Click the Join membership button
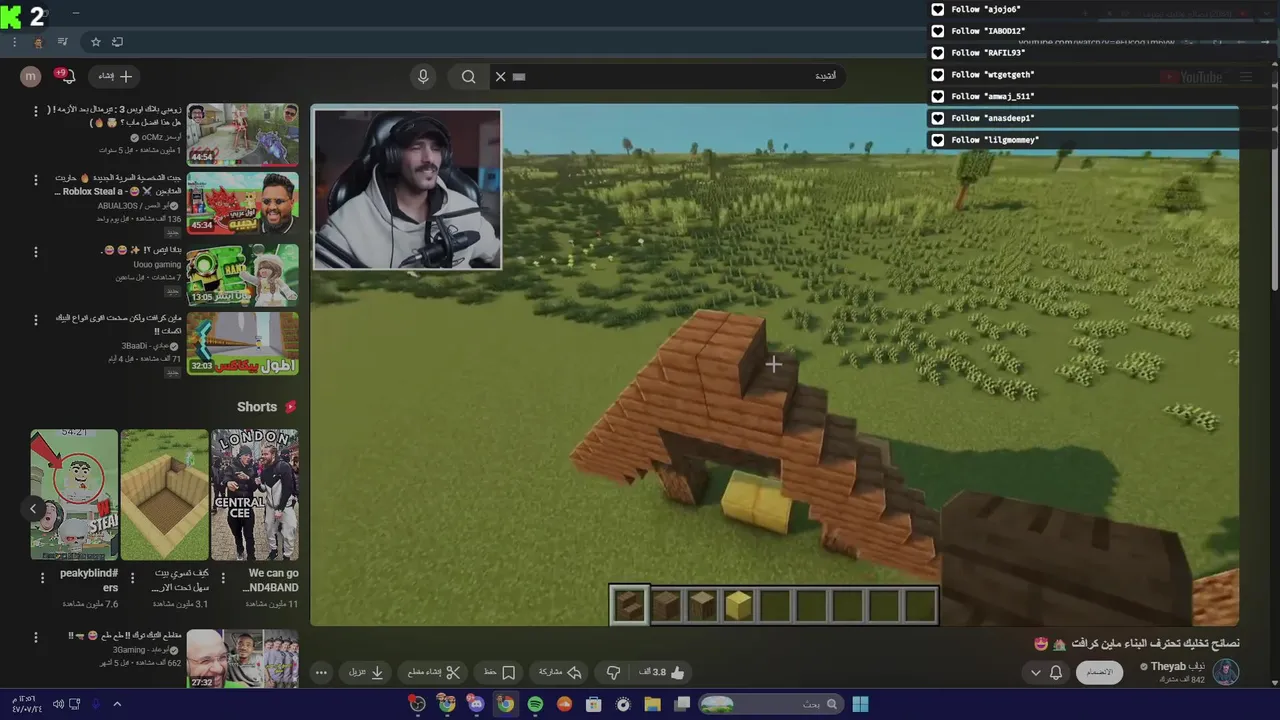 pos(1099,672)
